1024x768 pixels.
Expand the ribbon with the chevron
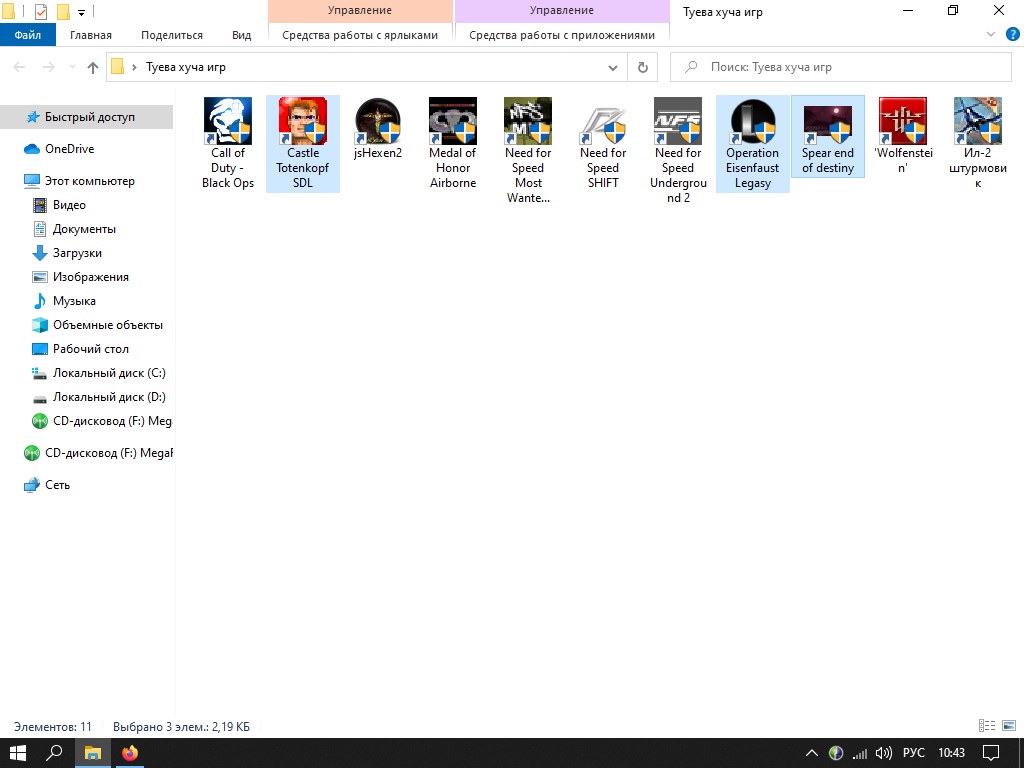pyautogui.click(x=991, y=35)
